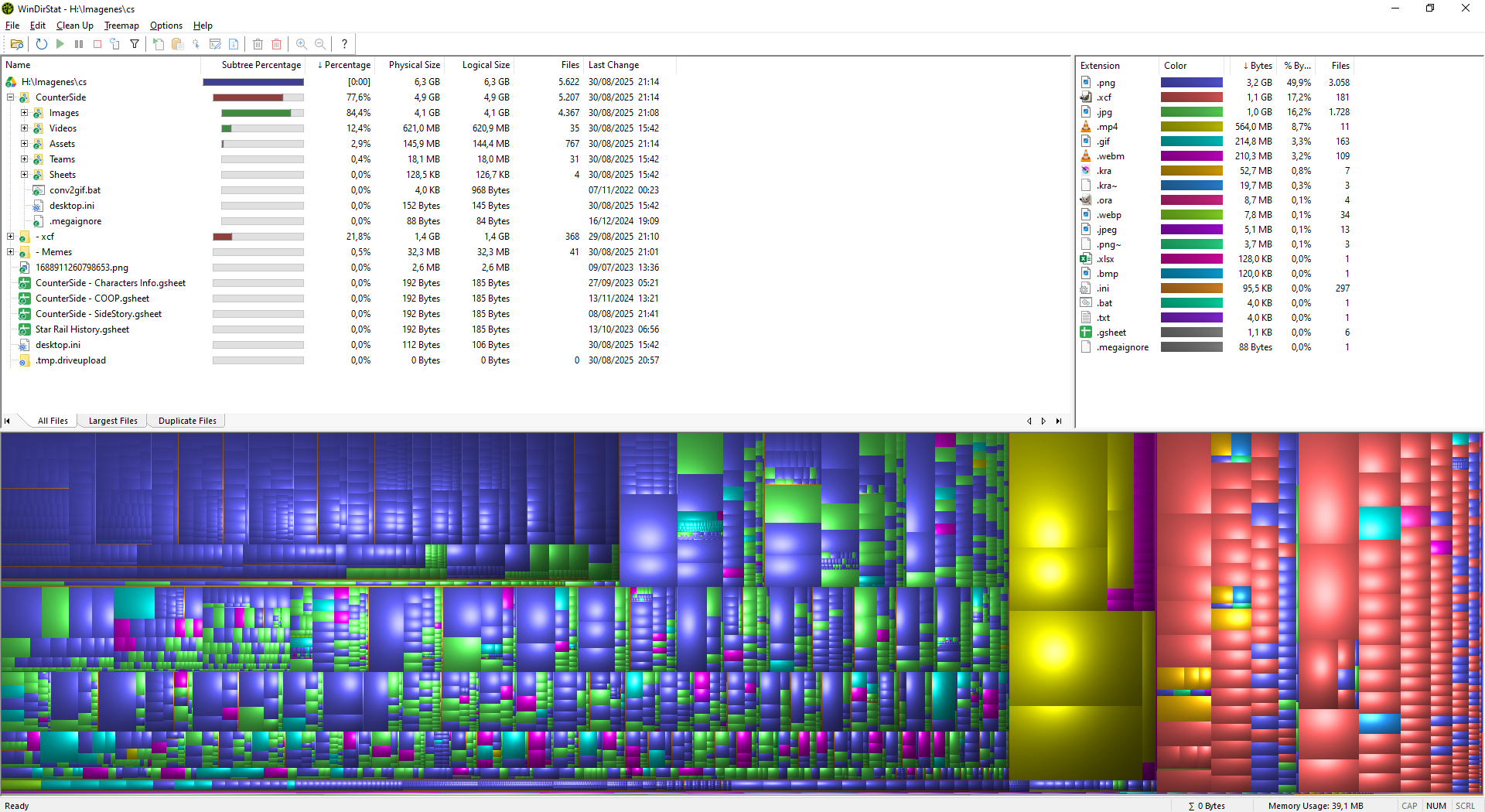The height and width of the screenshot is (812, 1485).
Task: Switch to the Largest Files tab
Action: 113,421
